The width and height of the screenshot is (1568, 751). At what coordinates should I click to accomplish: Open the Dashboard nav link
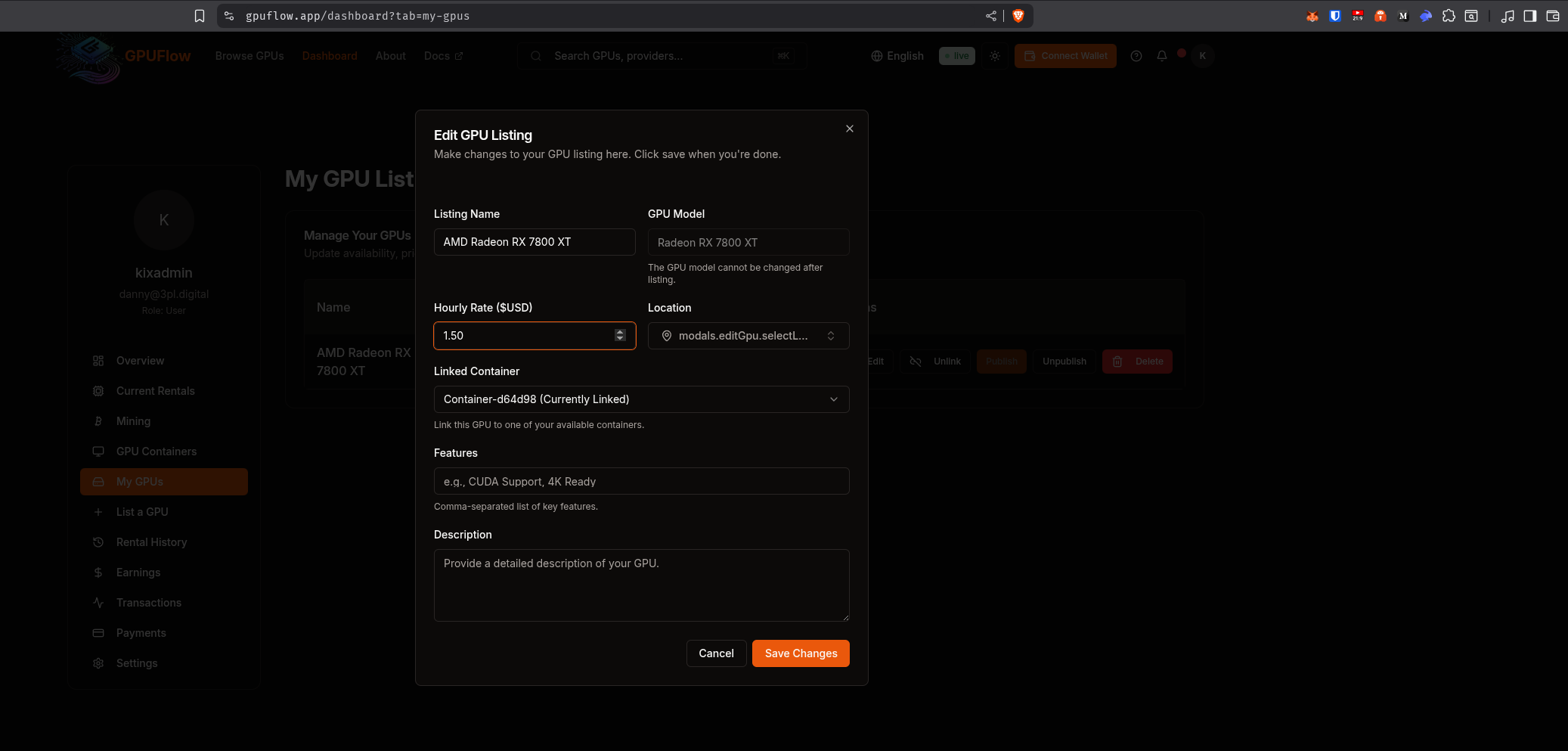coord(330,56)
